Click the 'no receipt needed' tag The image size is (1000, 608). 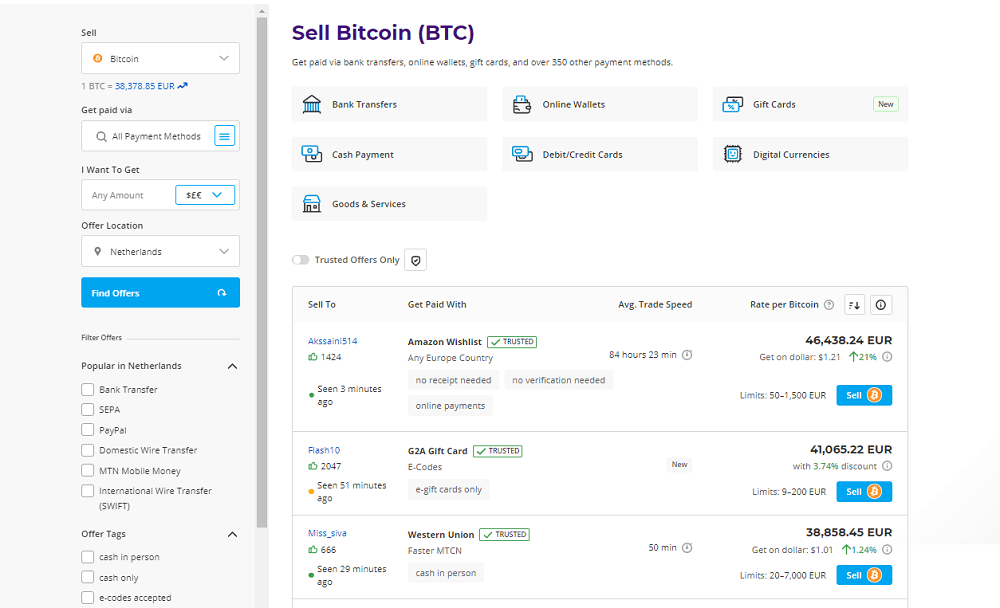tap(453, 380)
